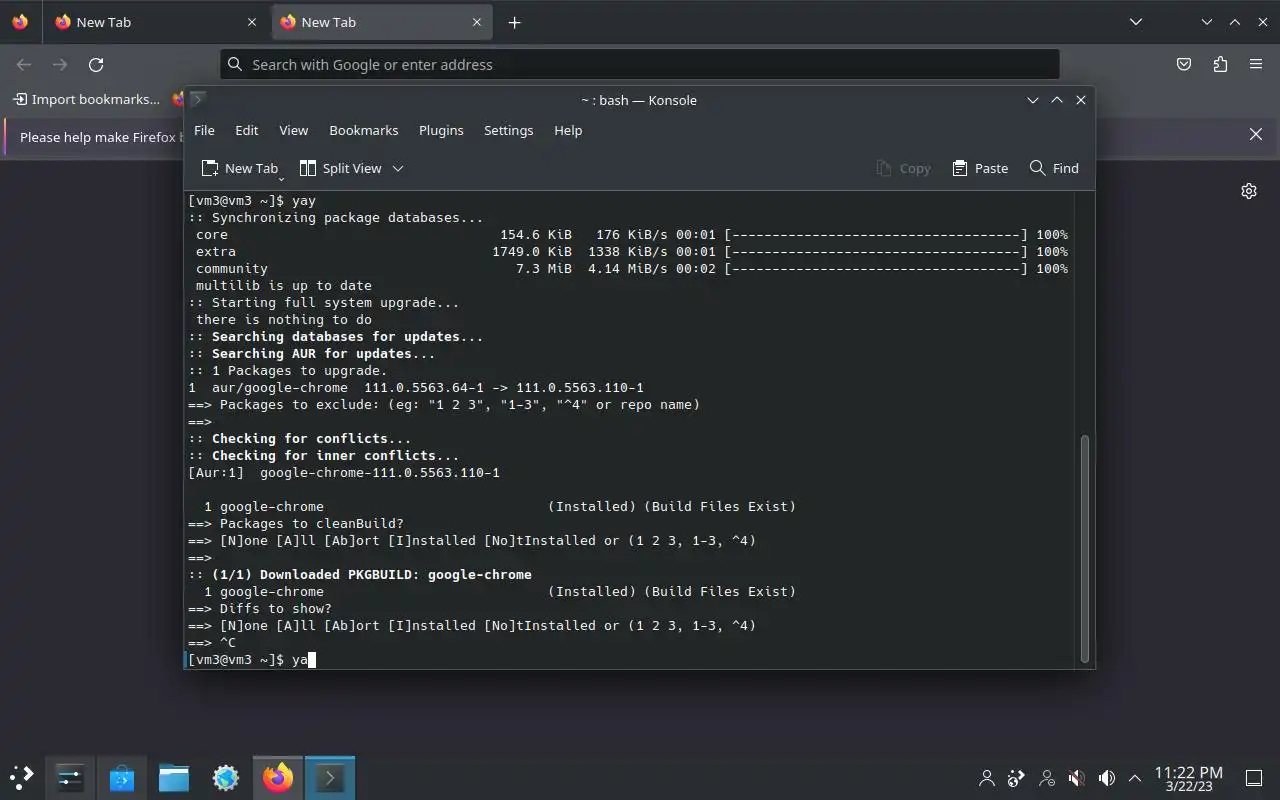
Task: Open the Help menu in Konsole
Action: coord(568,130)
